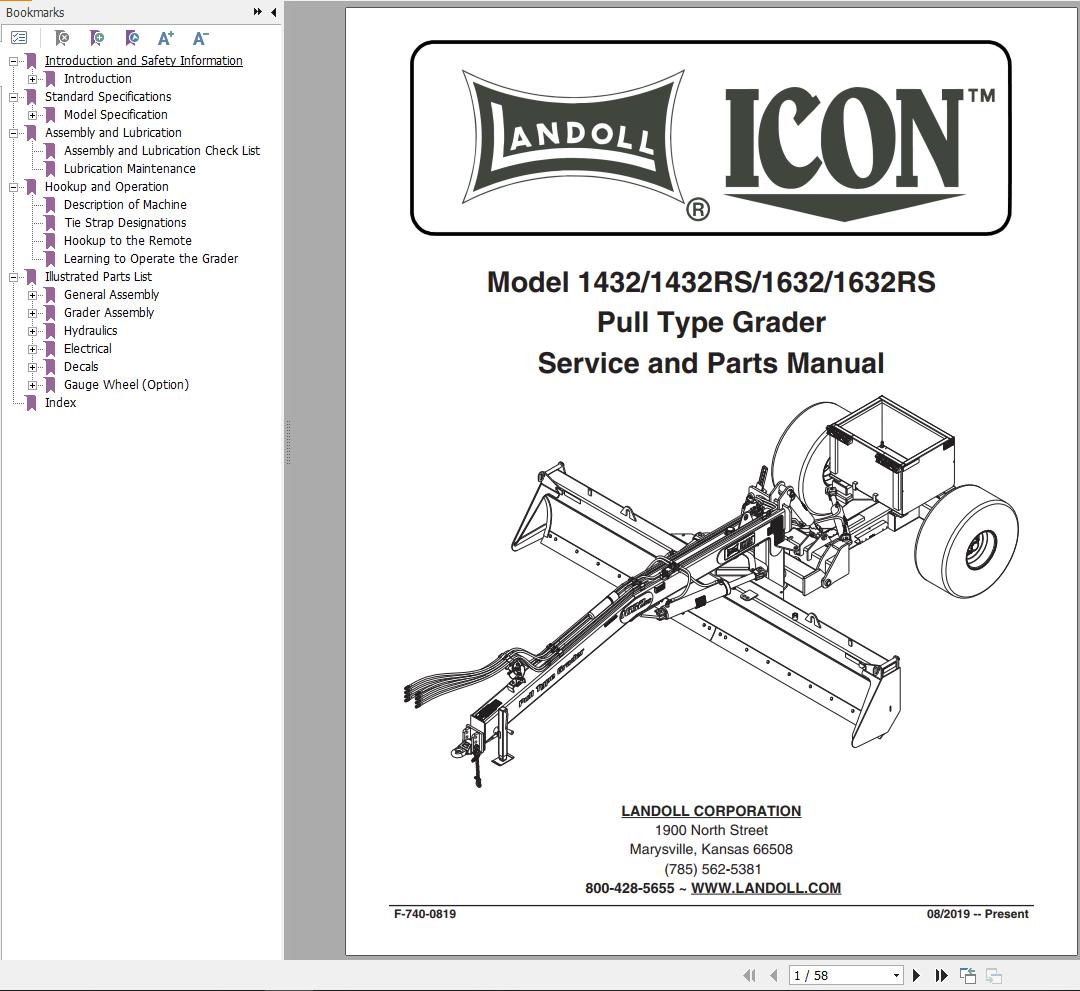Click the double-chevron expand panel control
Image resolution: width=1080 pixels, height=991 pixels.
point(258,12)
